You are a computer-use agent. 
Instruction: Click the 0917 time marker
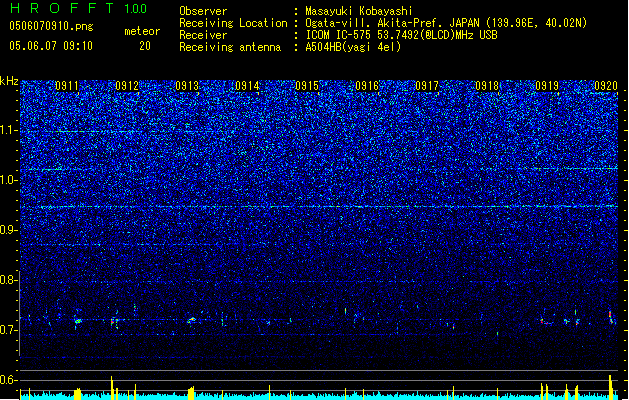point(427,86)
